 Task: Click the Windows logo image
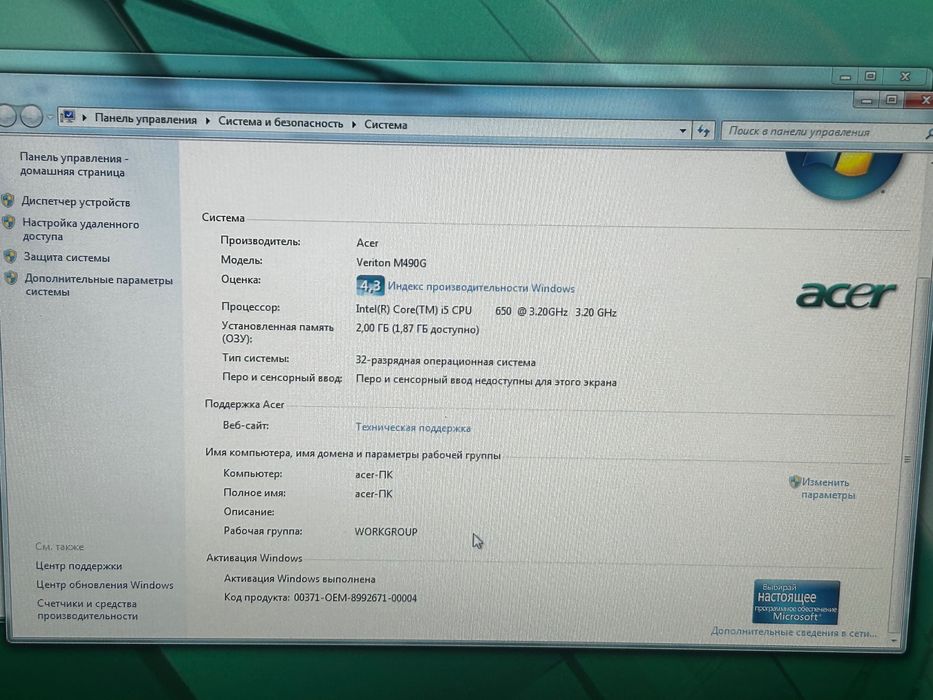[x=845, y=174]
